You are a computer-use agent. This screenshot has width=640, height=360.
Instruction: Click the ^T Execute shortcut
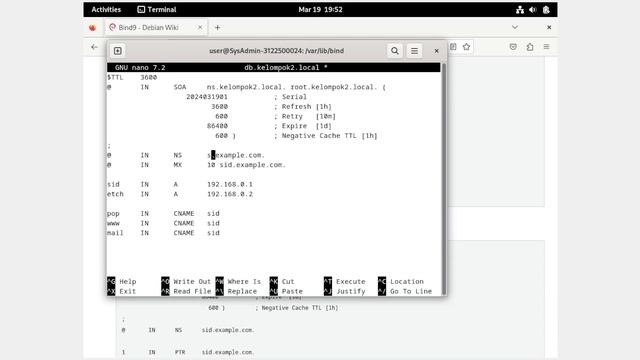pyautogui.click(x=344, y=282)
